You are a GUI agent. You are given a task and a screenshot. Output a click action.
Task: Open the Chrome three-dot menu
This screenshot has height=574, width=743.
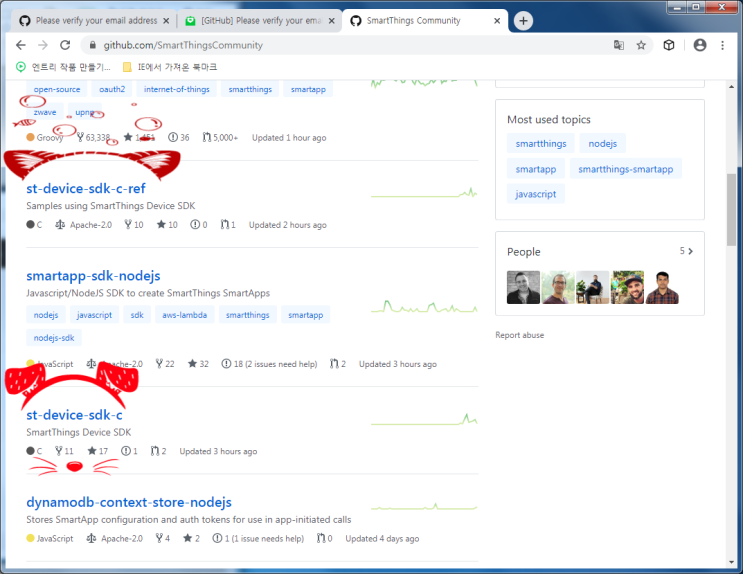point(722,45)
